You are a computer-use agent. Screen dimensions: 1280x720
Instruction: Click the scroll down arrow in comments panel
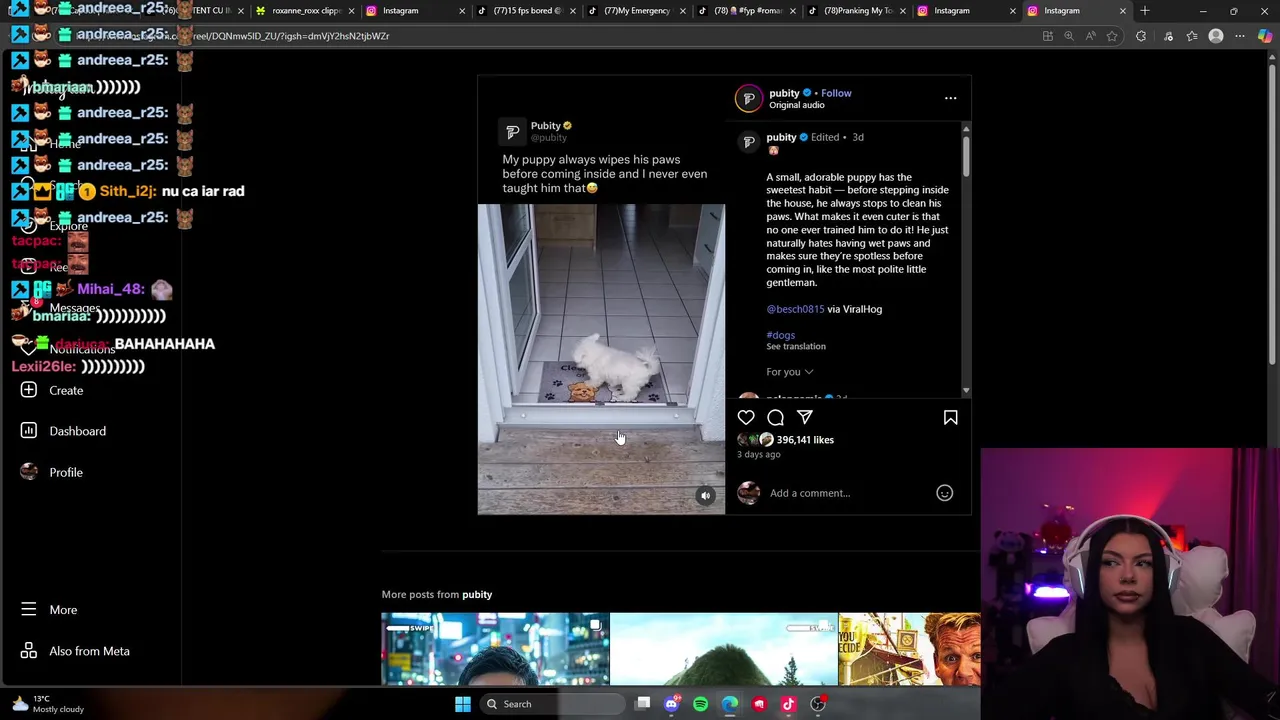(x=966, y=390)
